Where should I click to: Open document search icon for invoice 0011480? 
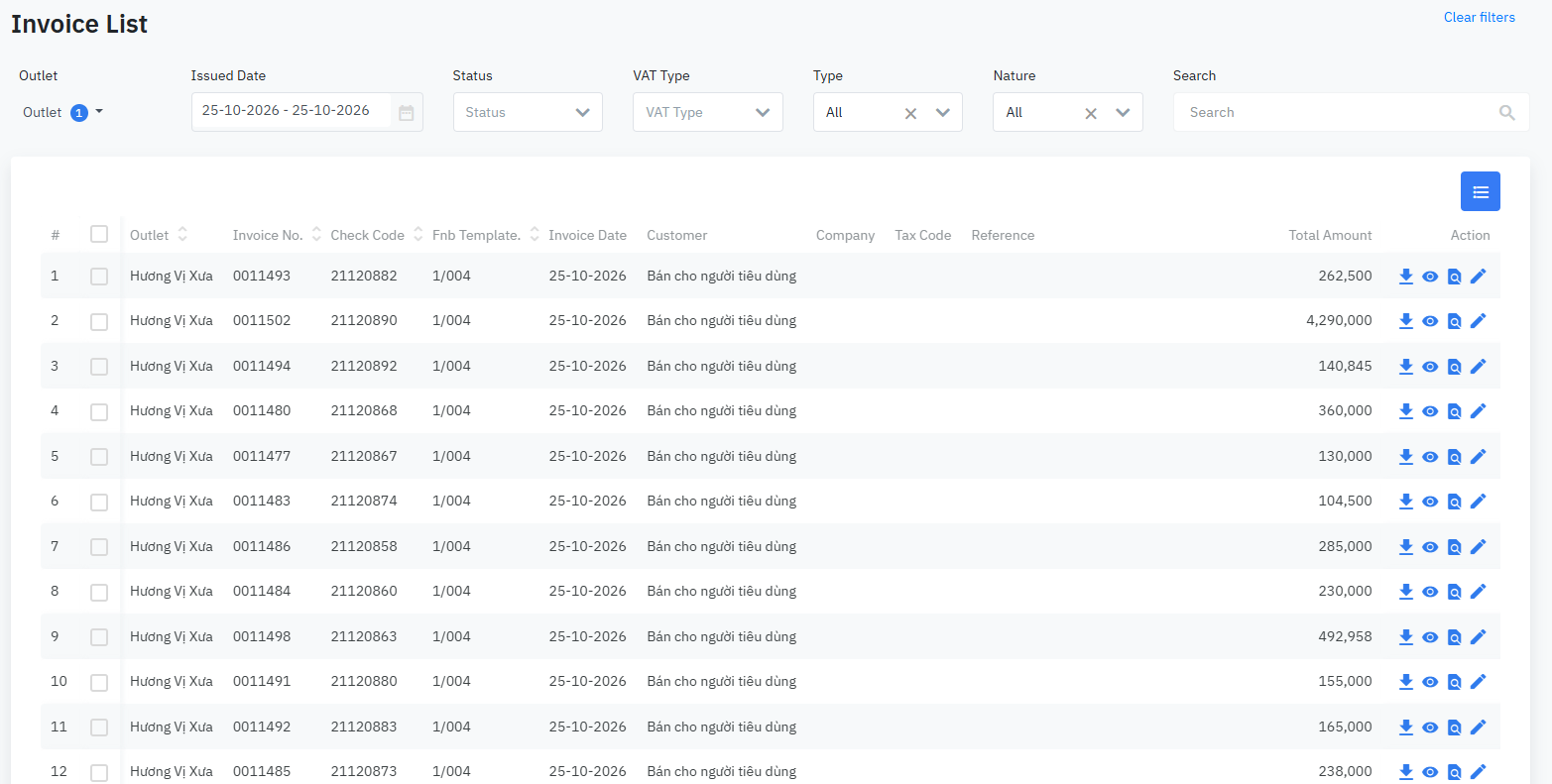coord(1455,411)
